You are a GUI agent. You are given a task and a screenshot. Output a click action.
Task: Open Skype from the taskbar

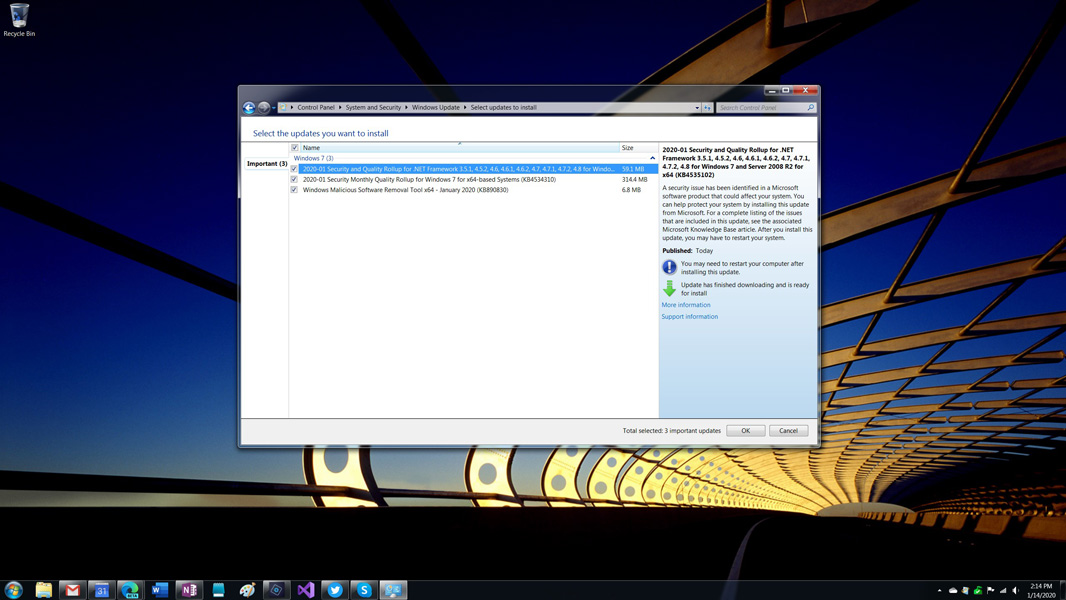[x=364, y=590]
